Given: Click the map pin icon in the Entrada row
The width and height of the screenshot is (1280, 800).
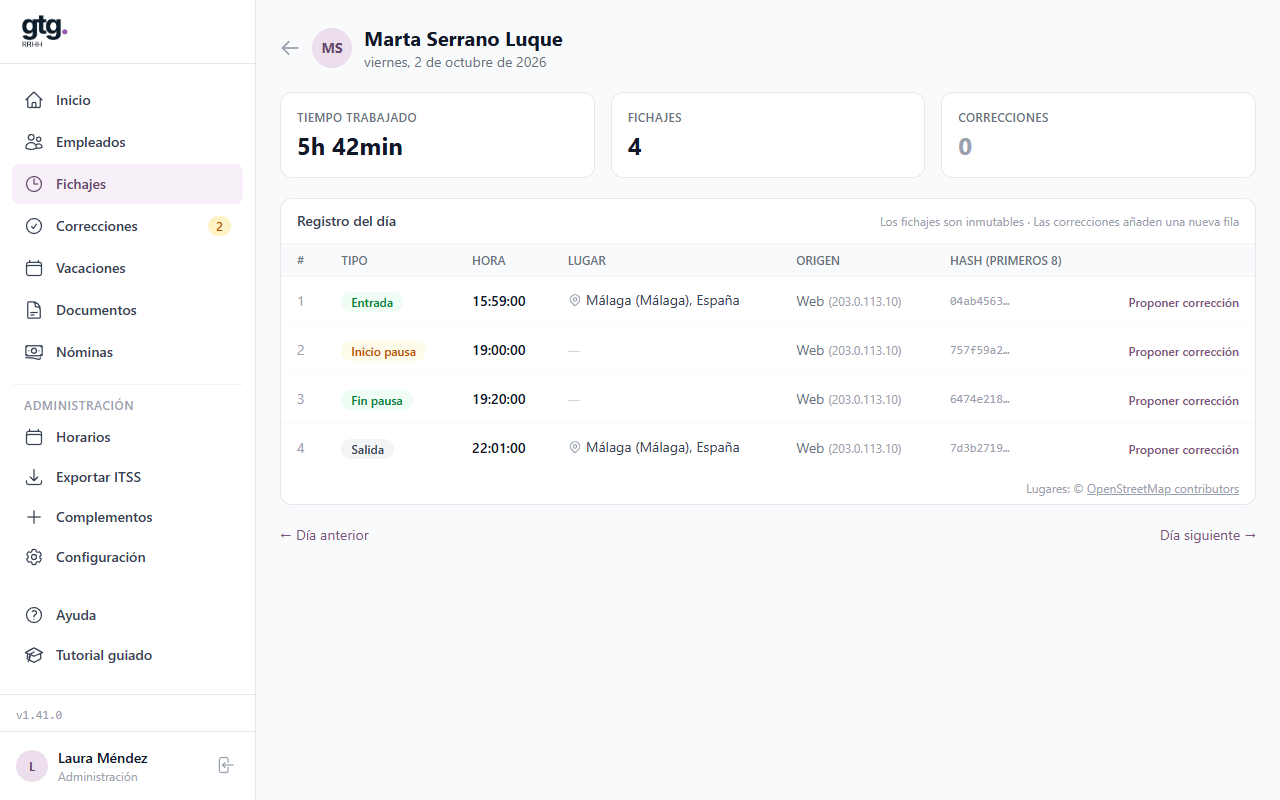Looking at the screenshot, I should [x=575, y=300].
